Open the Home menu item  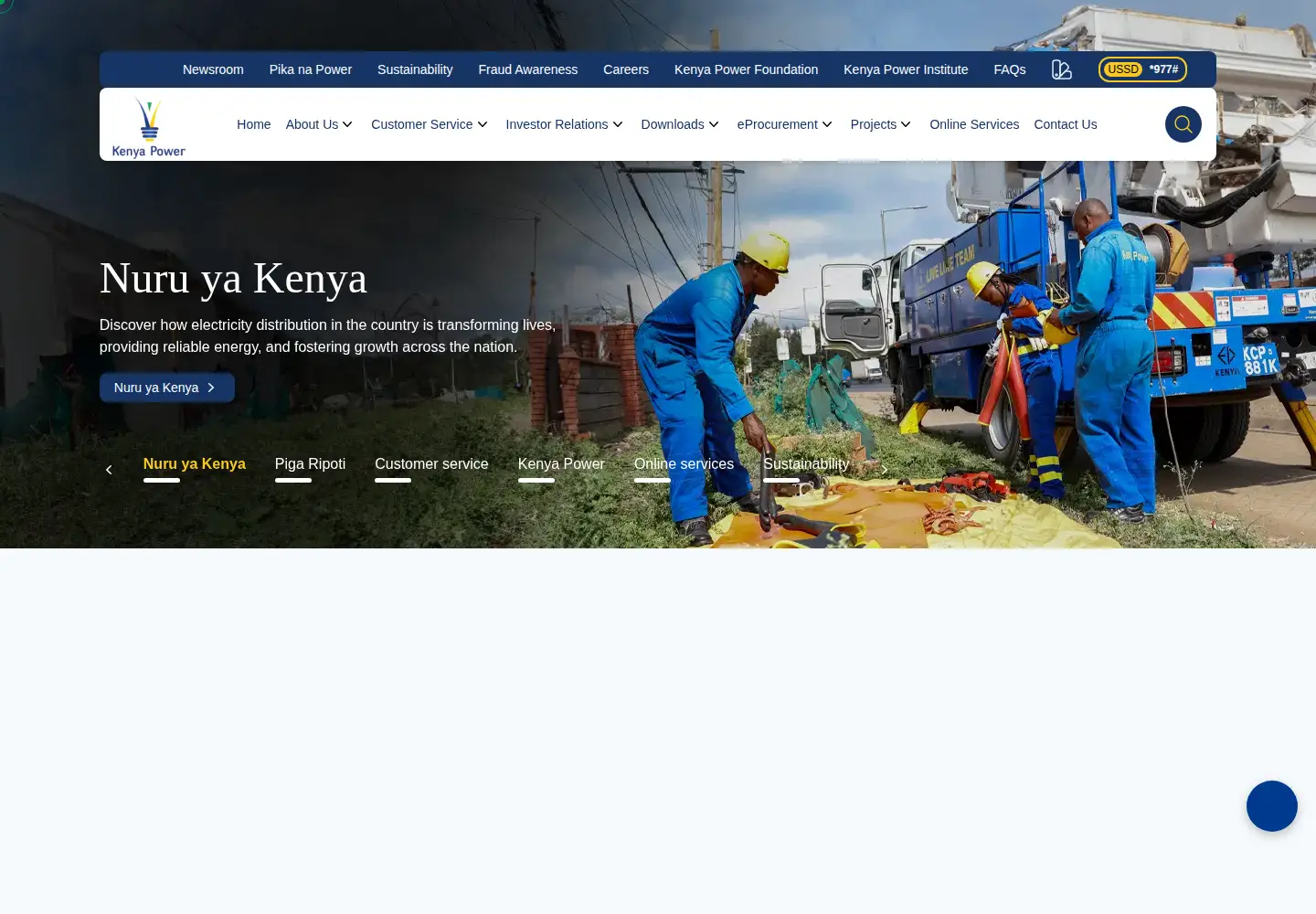coord(253,124)
